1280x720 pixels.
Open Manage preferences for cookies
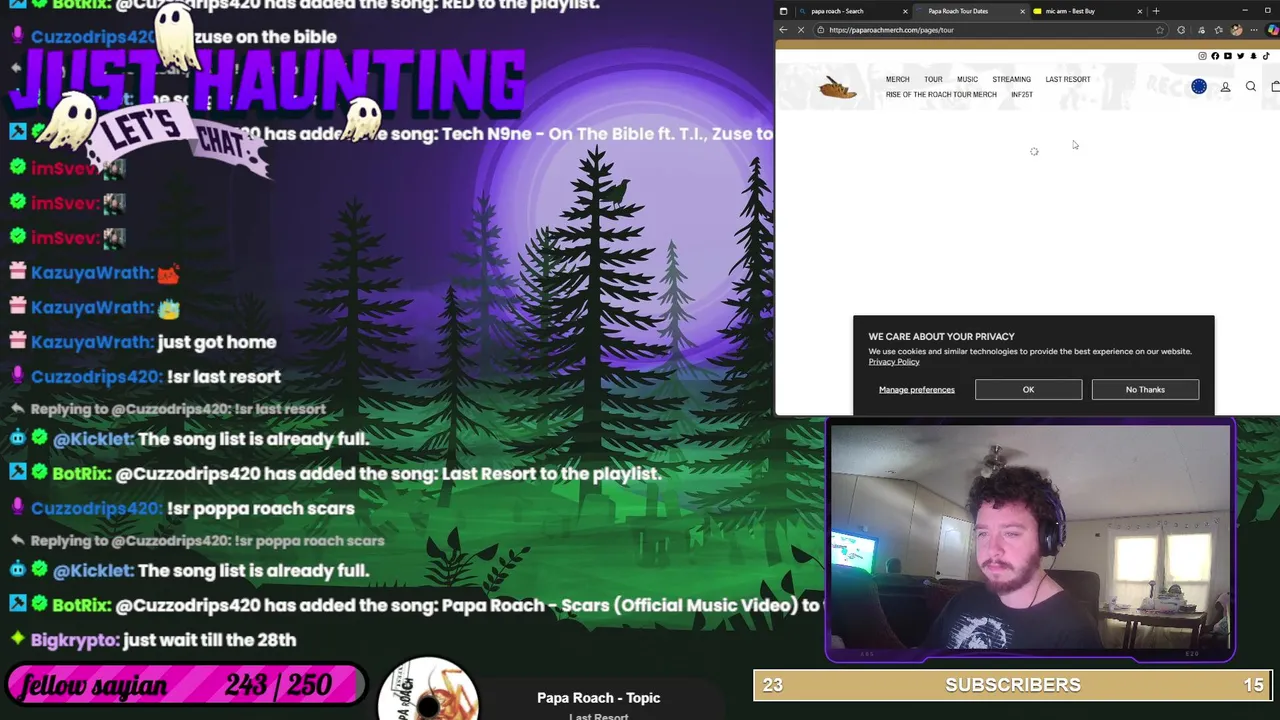click(x=917, y=389)
